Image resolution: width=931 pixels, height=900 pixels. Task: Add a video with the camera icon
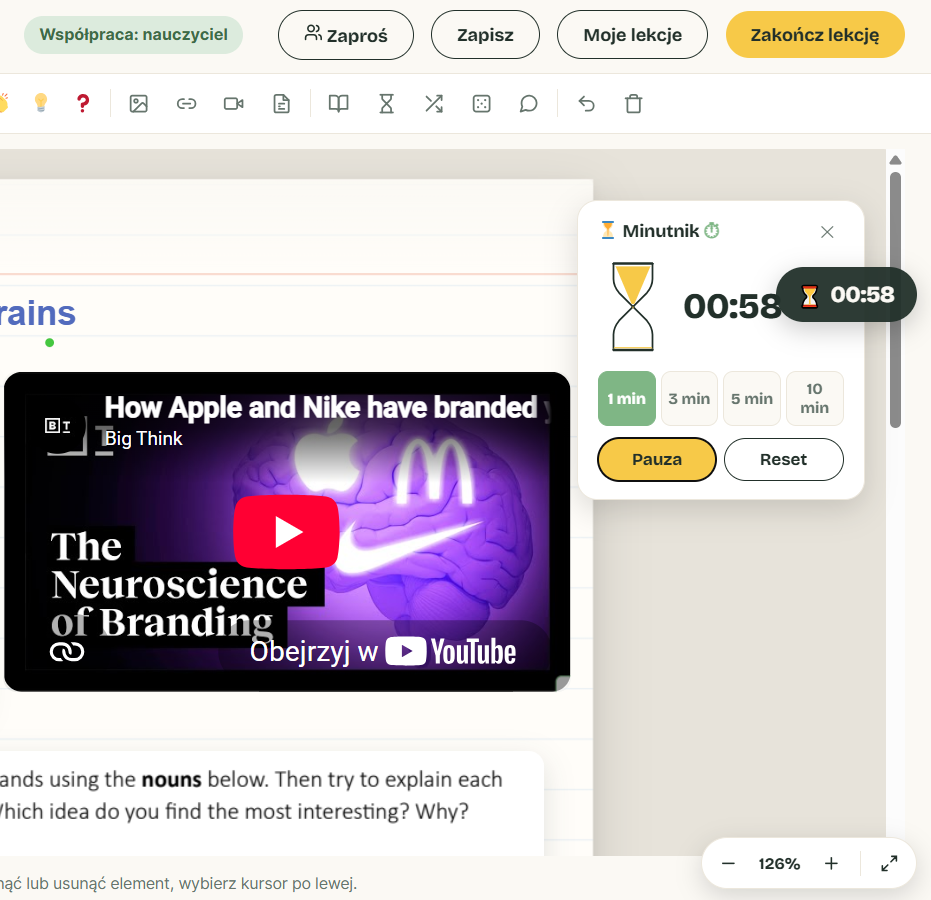coord(233,104)
